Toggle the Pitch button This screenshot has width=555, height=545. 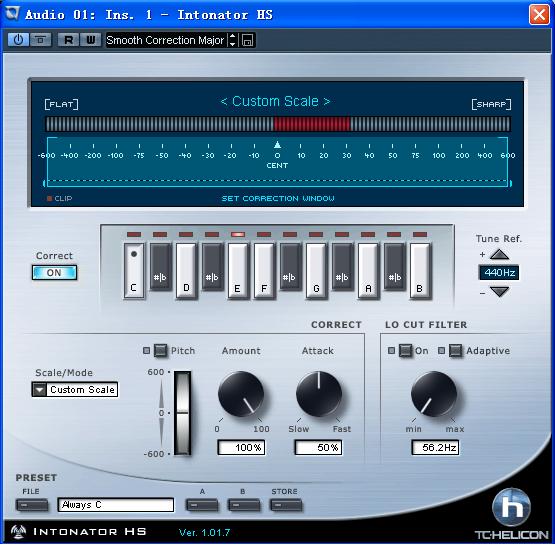[x=160, y=350]
